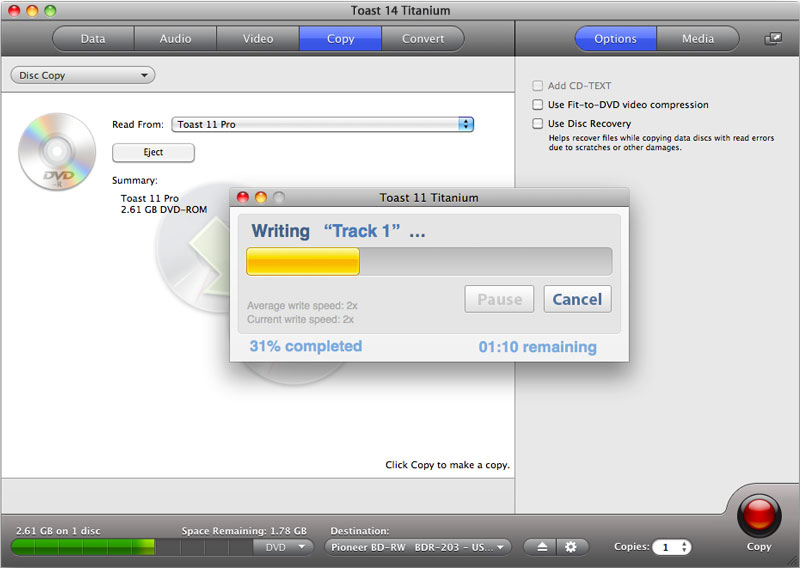Open the Disc Copy dropdown
Screen dimensions: 800x568
(82, 75)
